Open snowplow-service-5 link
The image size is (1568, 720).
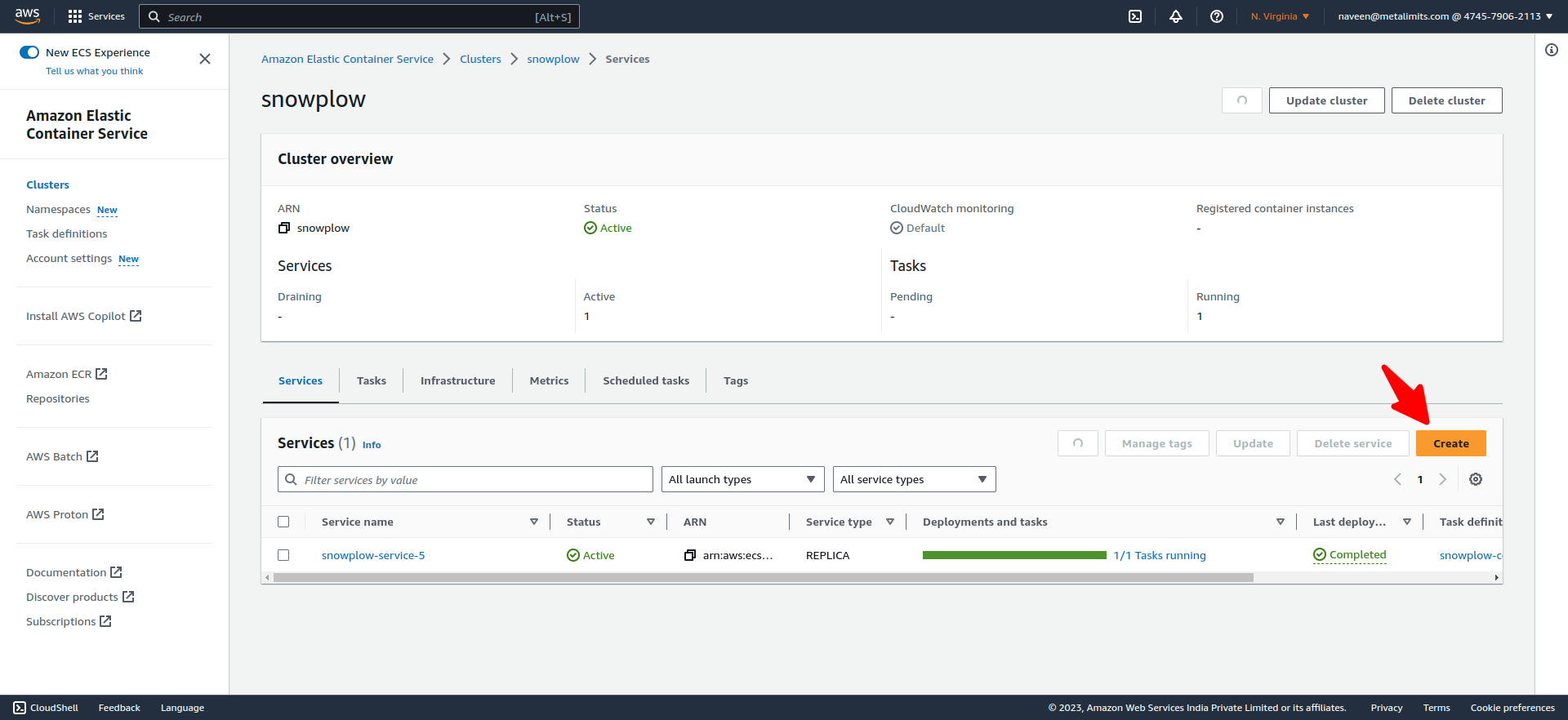coord(373,555)
